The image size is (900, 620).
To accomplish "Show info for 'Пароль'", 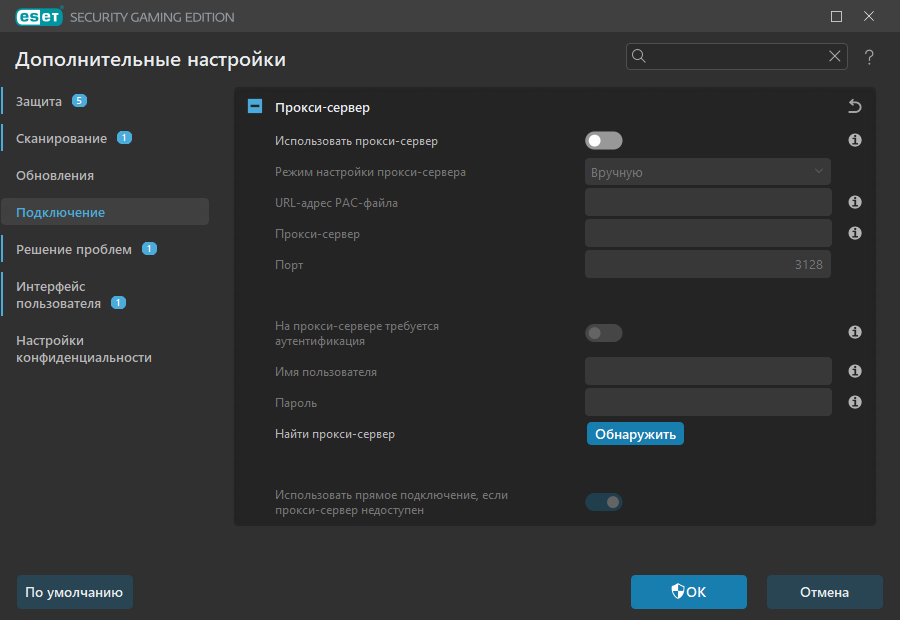I will (855, 402).
